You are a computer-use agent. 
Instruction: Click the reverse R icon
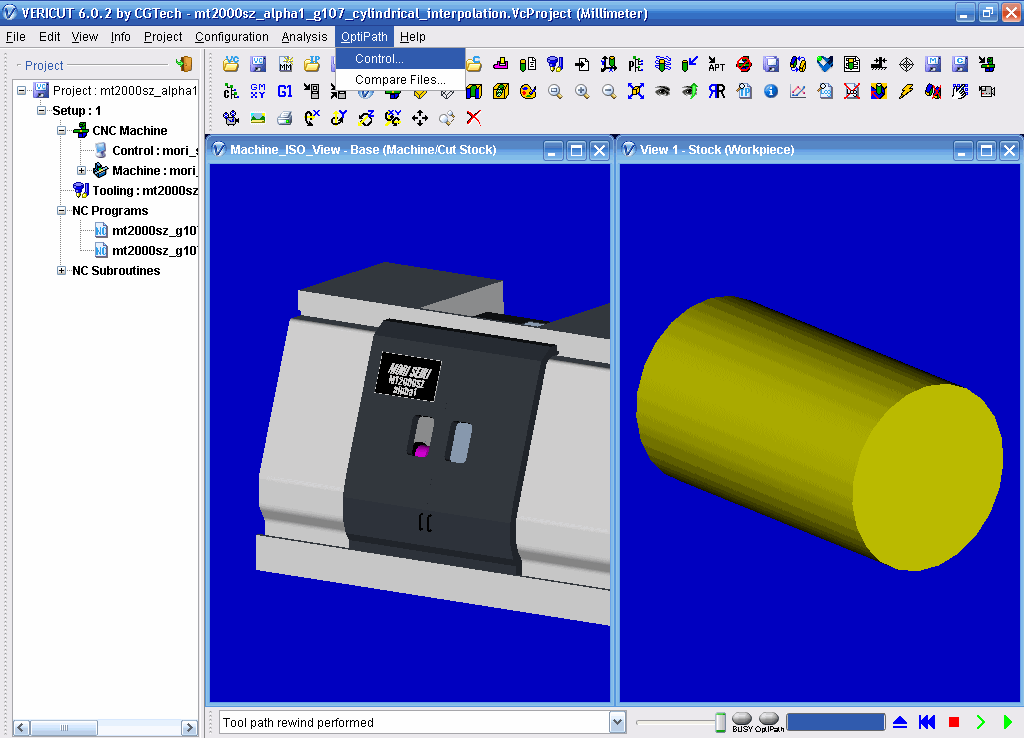tap(717, 91)
